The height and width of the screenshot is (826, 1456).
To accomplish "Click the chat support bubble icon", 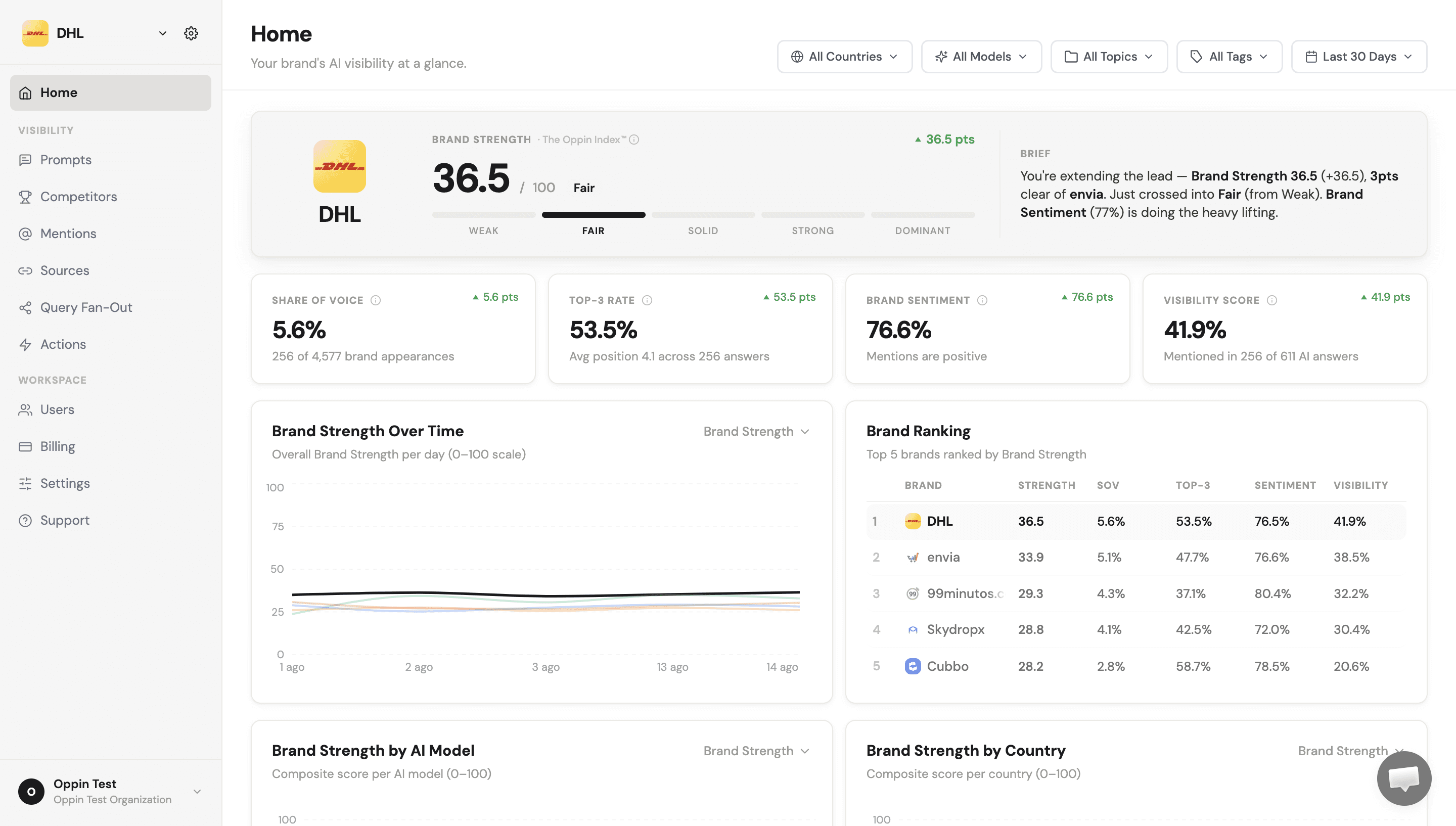I will pyautogui.click(x=1404, y=778).
